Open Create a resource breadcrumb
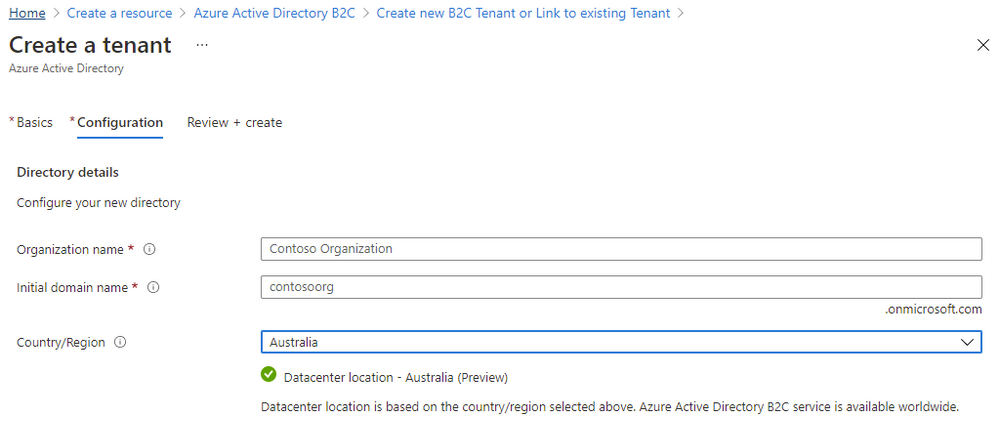 coord(119,13)
